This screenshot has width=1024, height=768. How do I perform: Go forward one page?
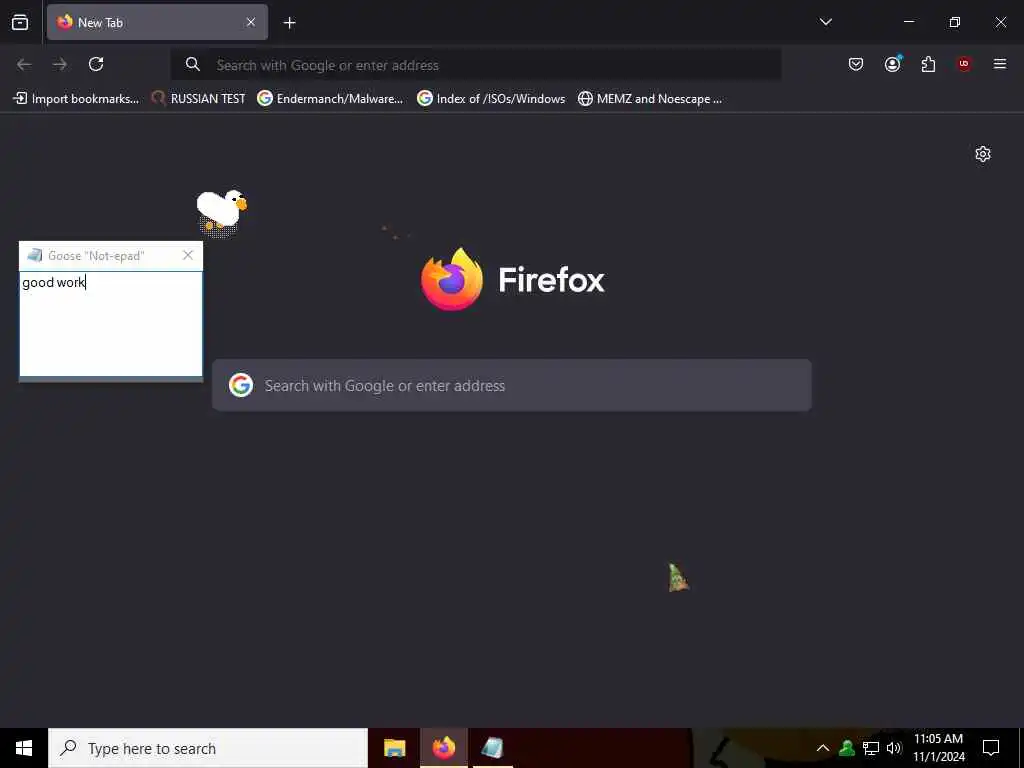60,64
